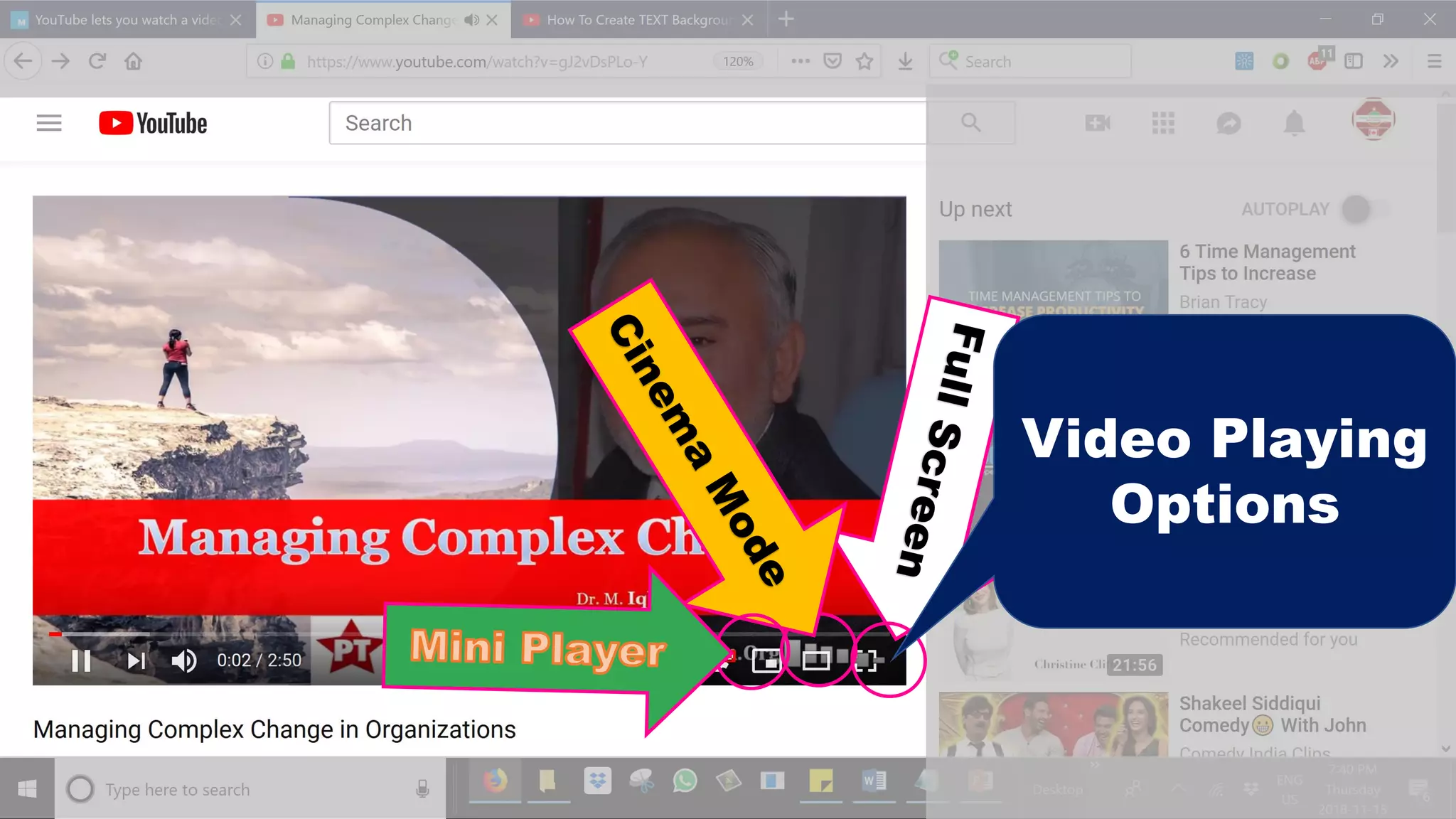Reset the 120% zoom indicator
Image resolution: width=1456 pixels, height=819 pixels.
tap(738, 61)
